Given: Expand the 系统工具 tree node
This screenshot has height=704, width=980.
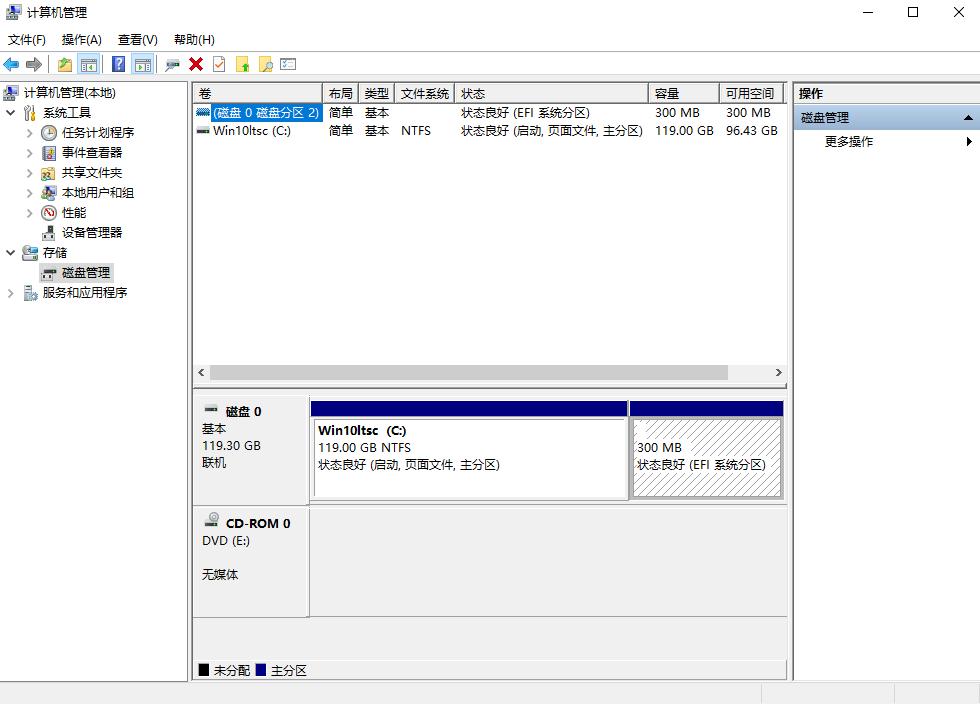Looking at the screenshot, I should coord(10,112).
